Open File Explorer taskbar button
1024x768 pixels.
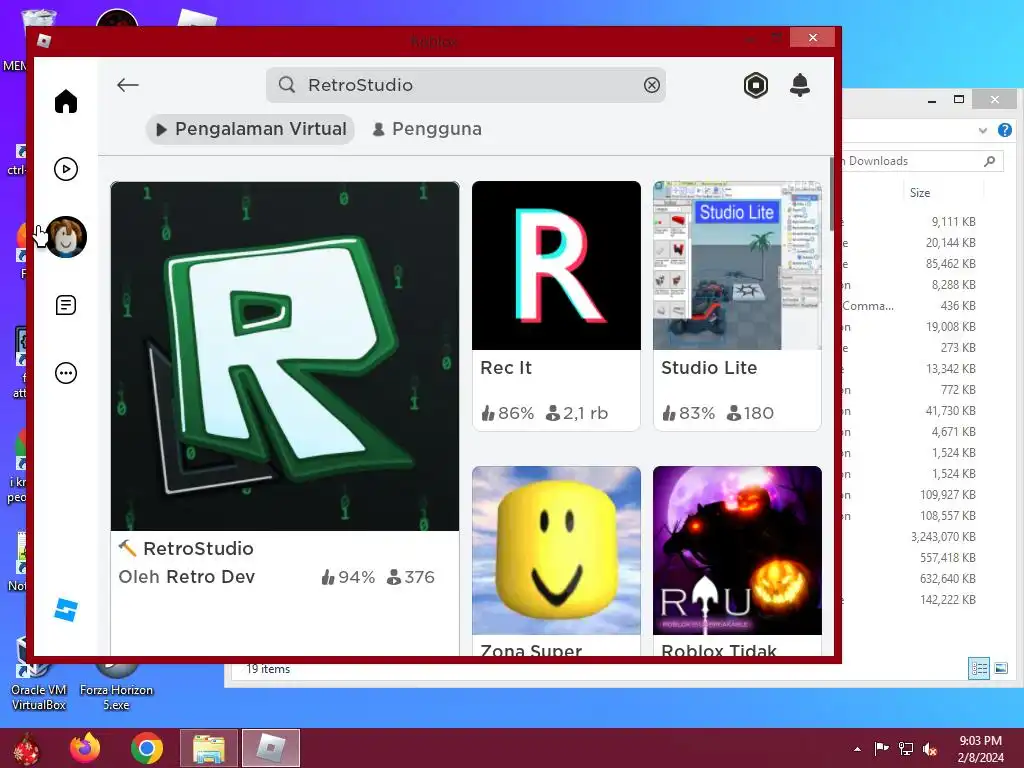209,748
